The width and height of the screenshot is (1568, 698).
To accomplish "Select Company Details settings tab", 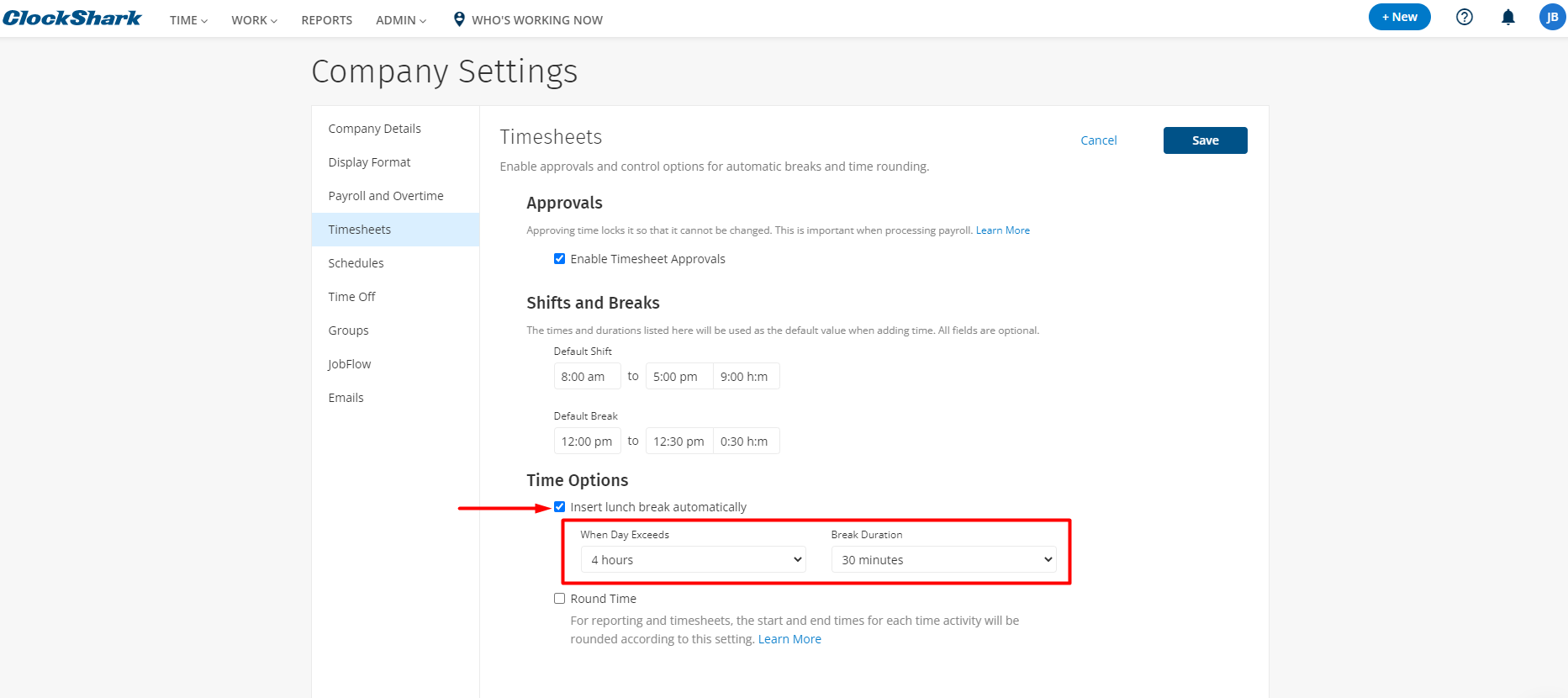I will [395, 129].
